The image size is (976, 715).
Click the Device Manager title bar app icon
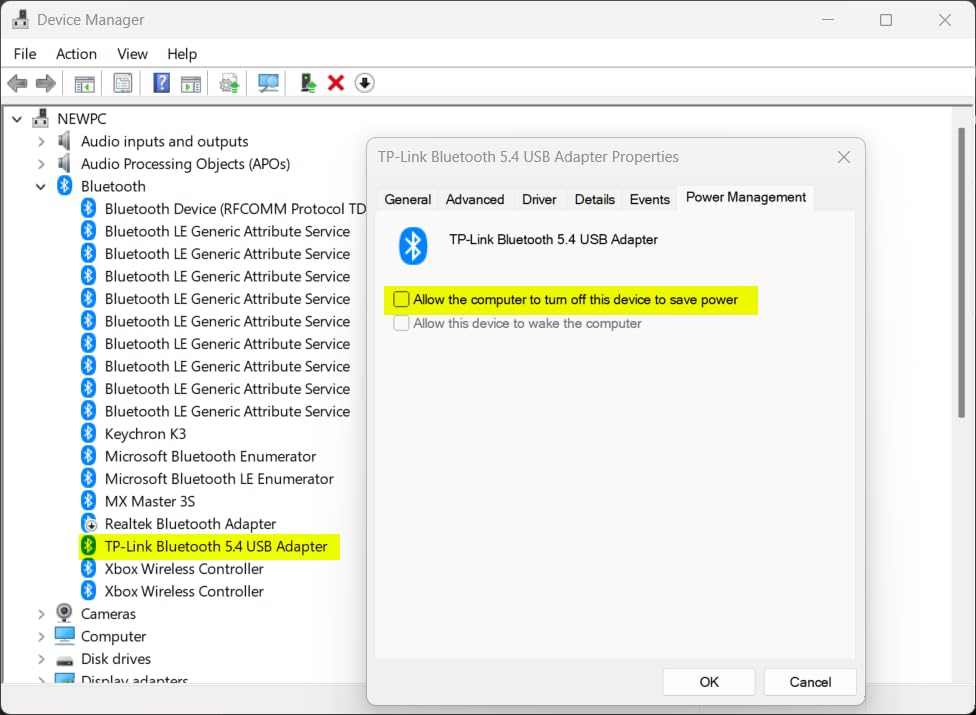pyautogui.click(x=21, y=19)
